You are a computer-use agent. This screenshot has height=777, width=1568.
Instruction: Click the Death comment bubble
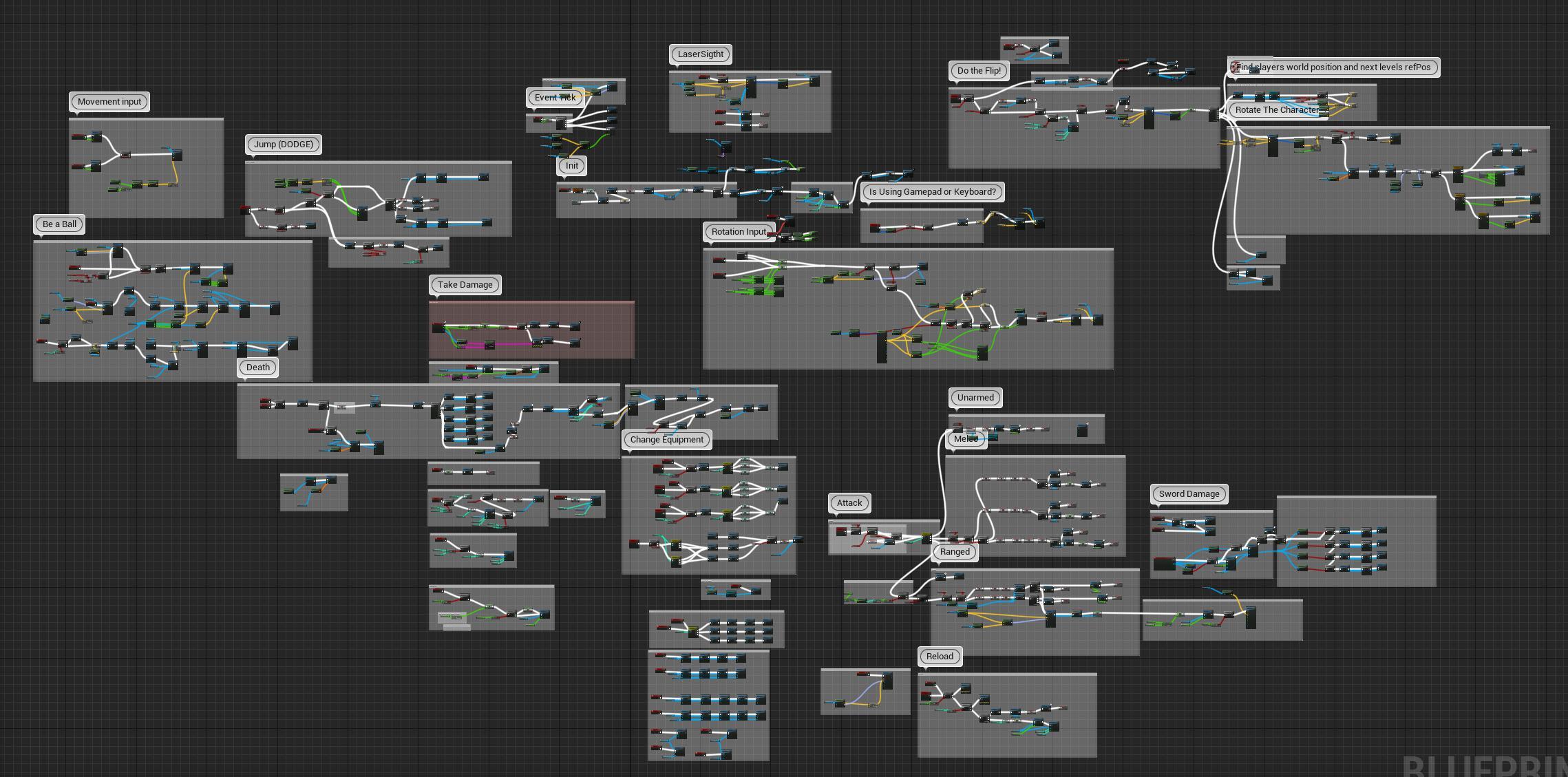coord(258,368)
